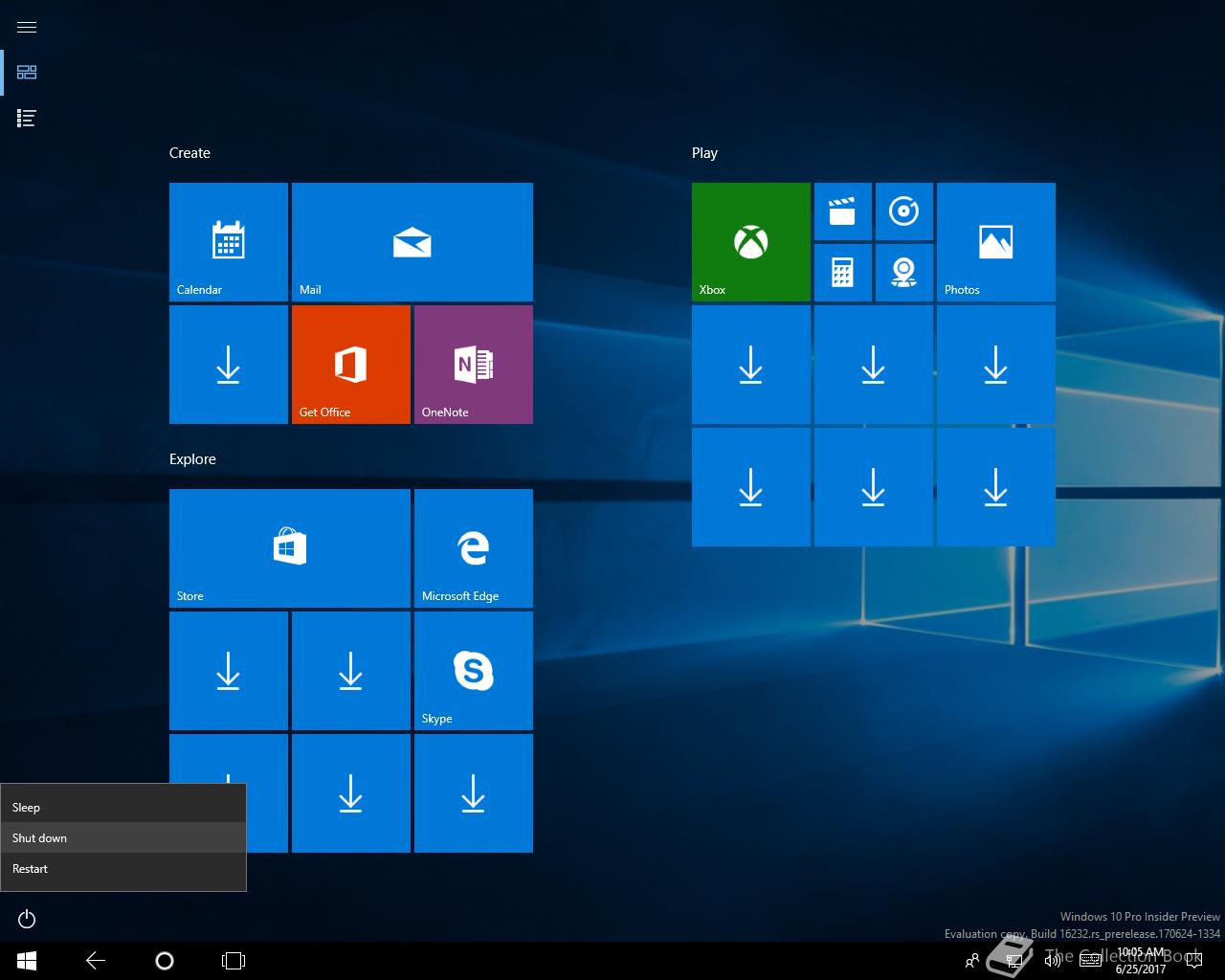The width and height of the screenshot is (1225, 980).
Task: Open the Start hamburger menu
Action: (27, 27)
